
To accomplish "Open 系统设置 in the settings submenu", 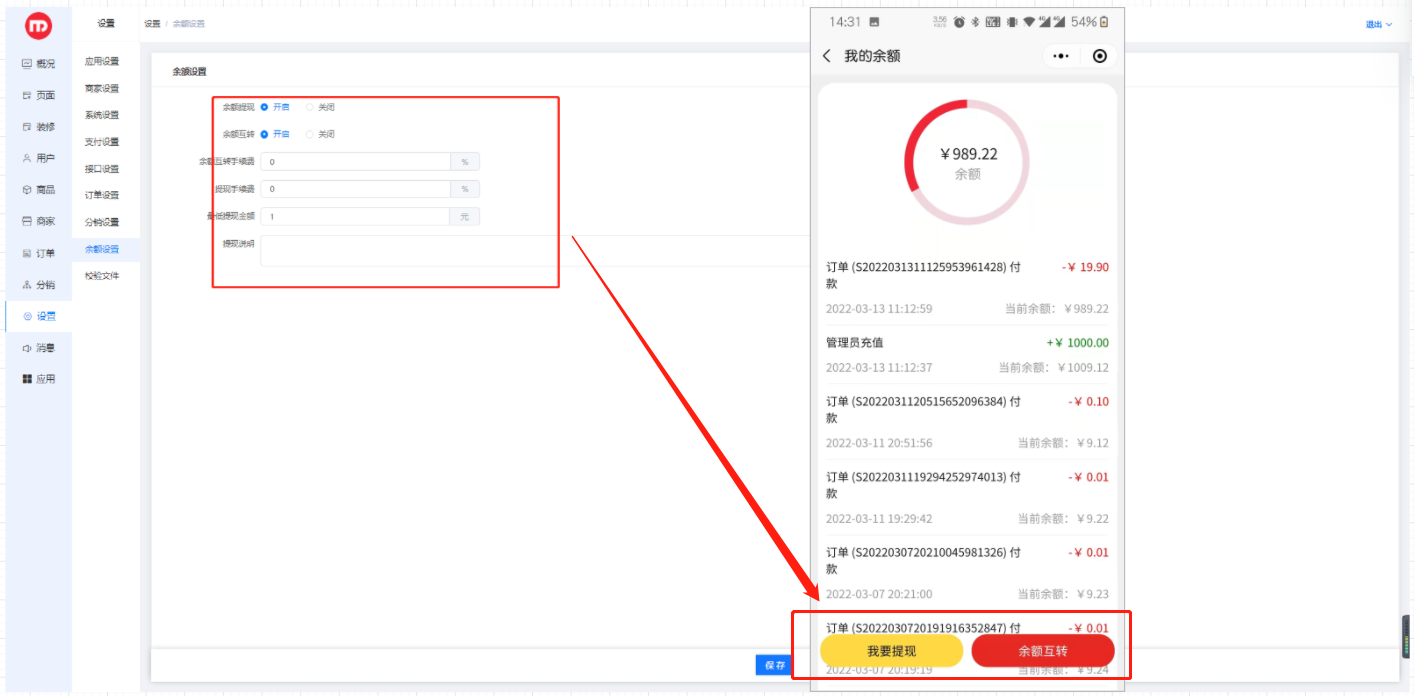I will (102, 115).
